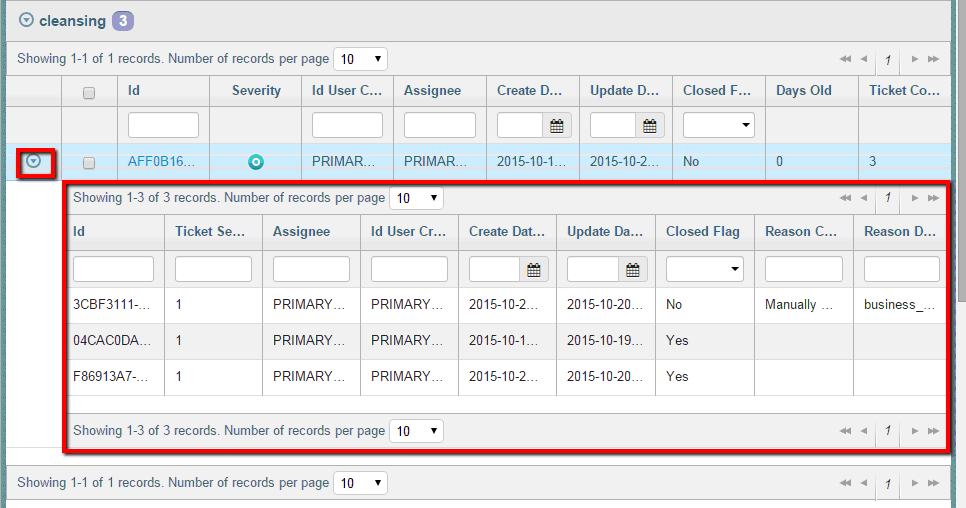Image resolution: width=966 pixels, height=508 pixels.
Task: Toggle the select-all checkbox in header
Action: tap(89, 92)
